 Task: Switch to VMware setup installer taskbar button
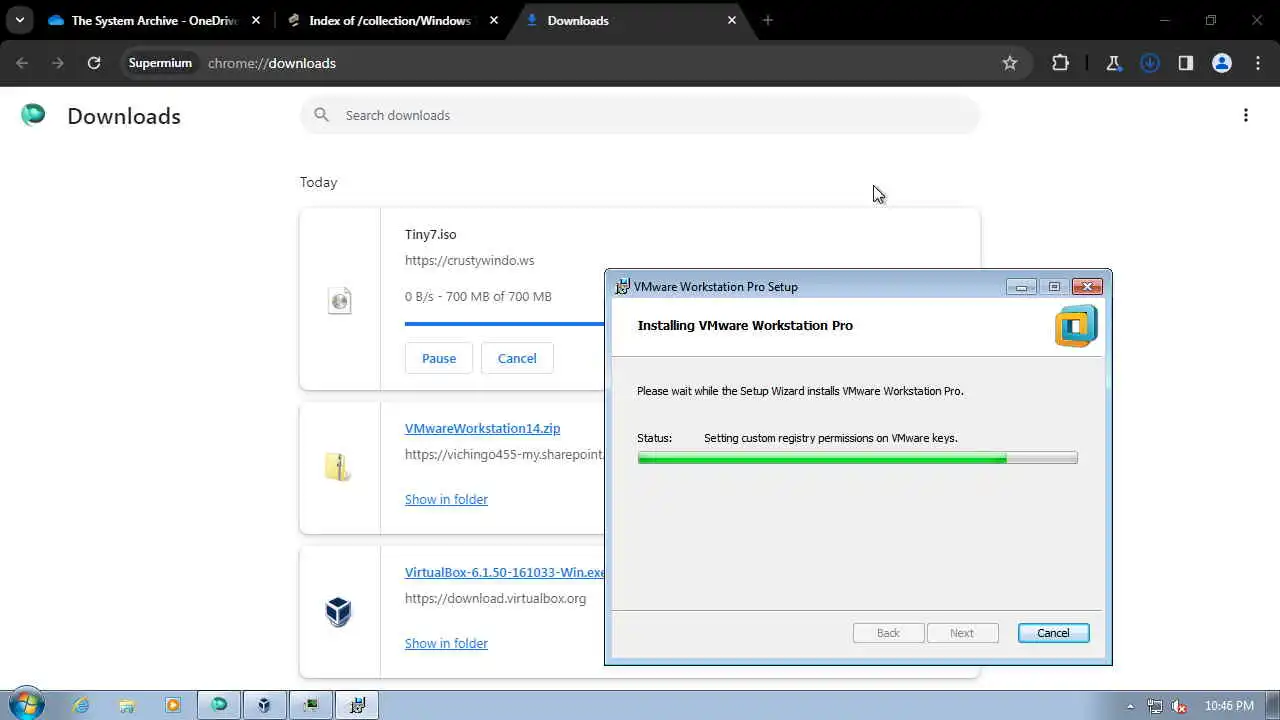(357, 705)
